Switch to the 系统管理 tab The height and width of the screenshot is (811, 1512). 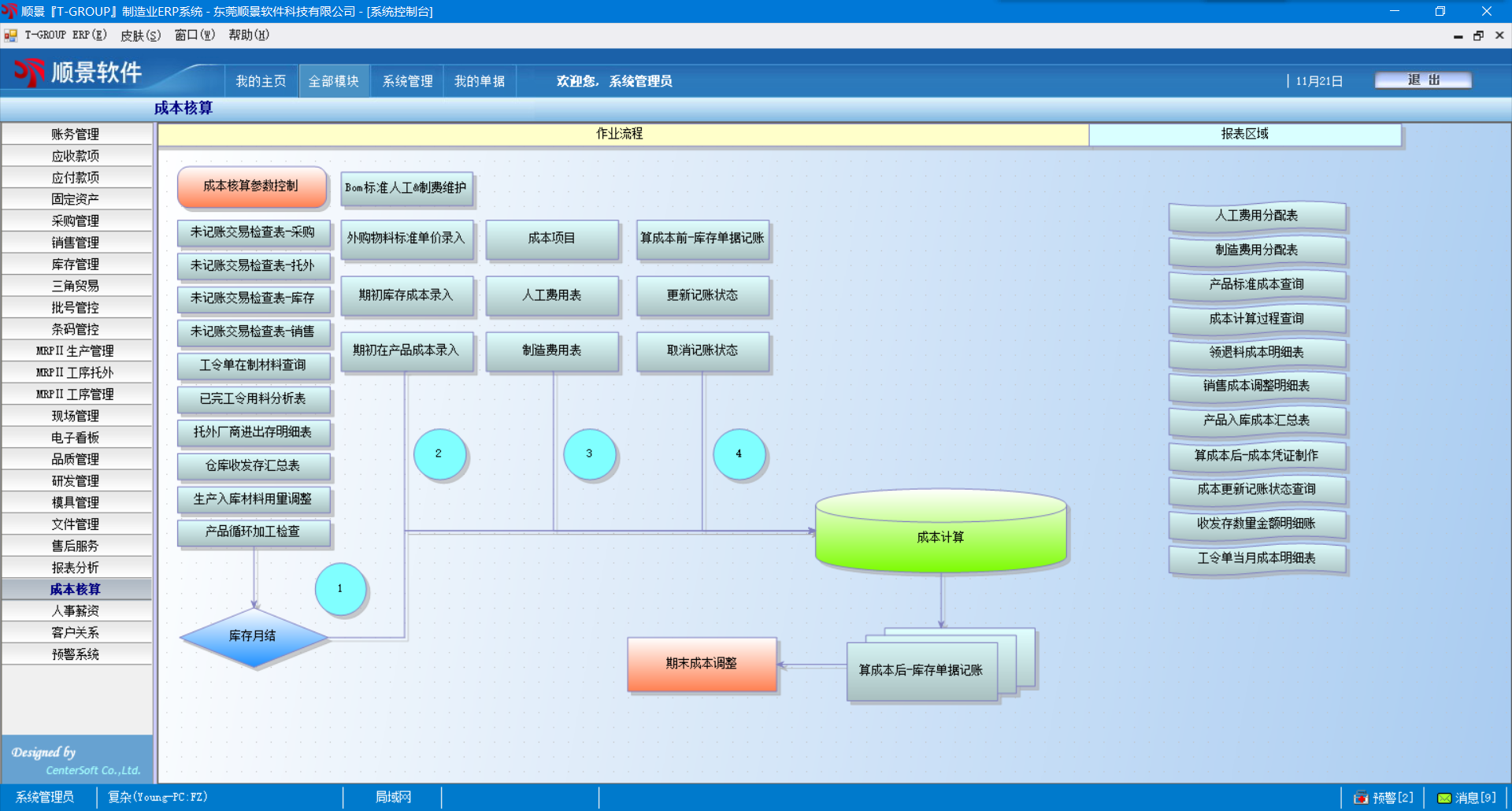pos(407,81)
